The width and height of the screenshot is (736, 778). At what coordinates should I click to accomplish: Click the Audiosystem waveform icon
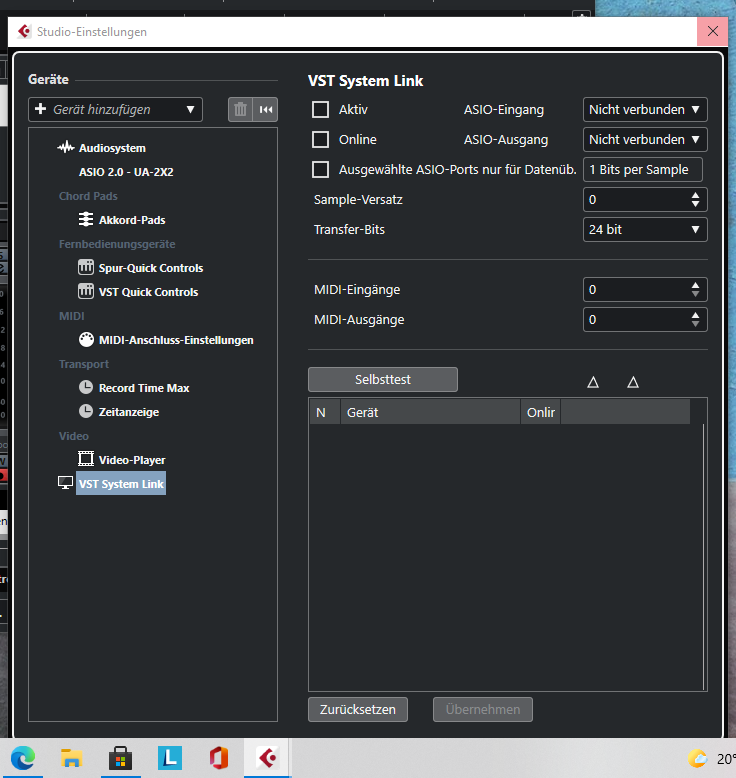66,147
